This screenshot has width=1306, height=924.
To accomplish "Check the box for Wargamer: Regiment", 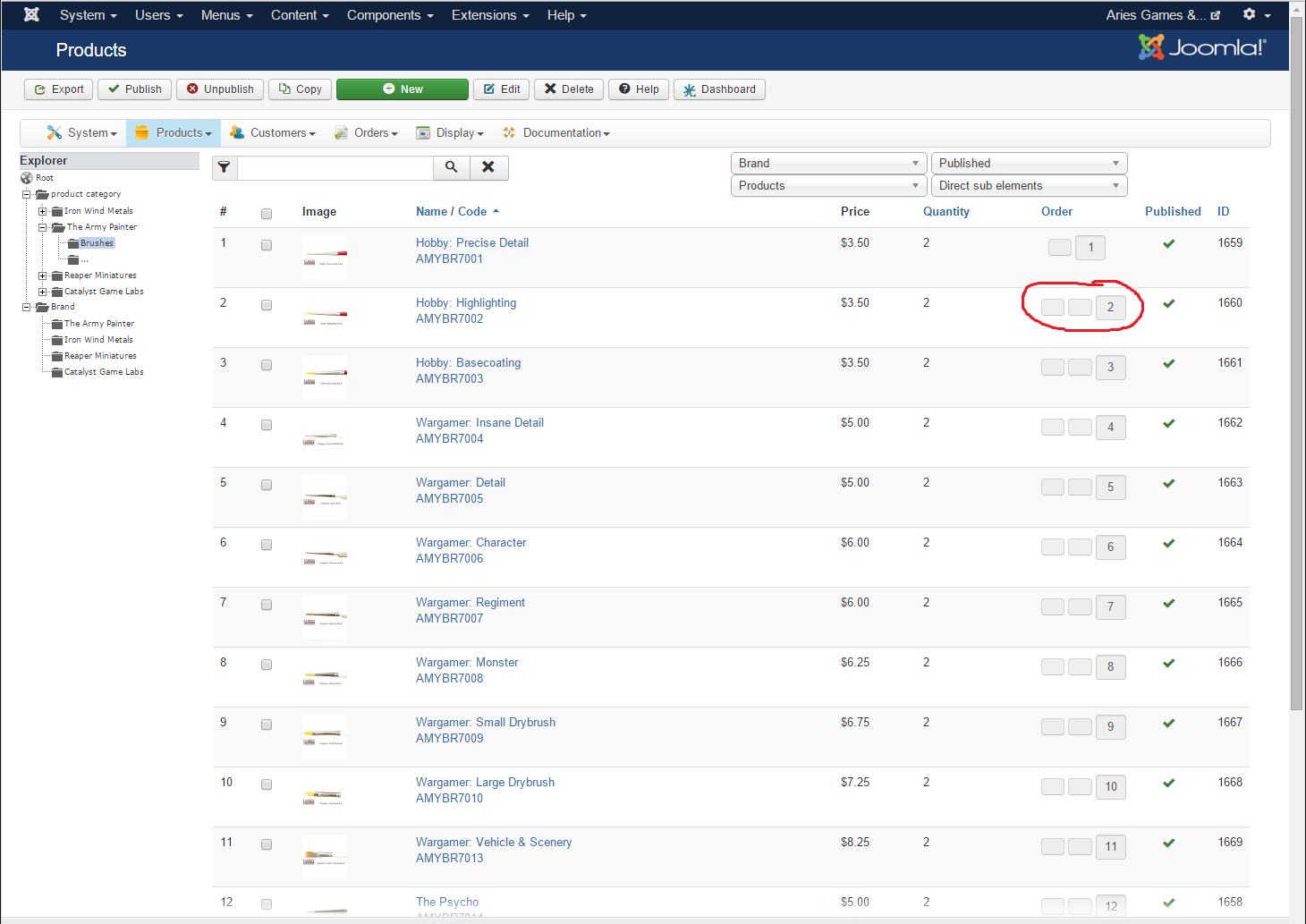I will tap(267, 605).
